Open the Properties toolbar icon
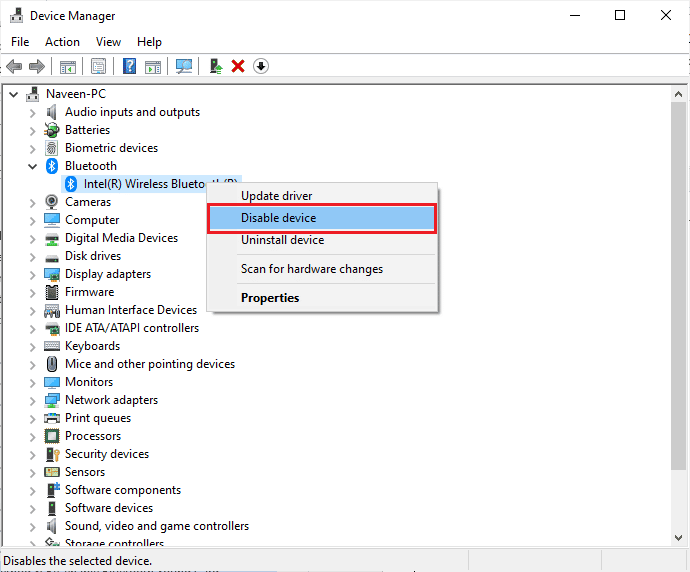 point(99,66)
